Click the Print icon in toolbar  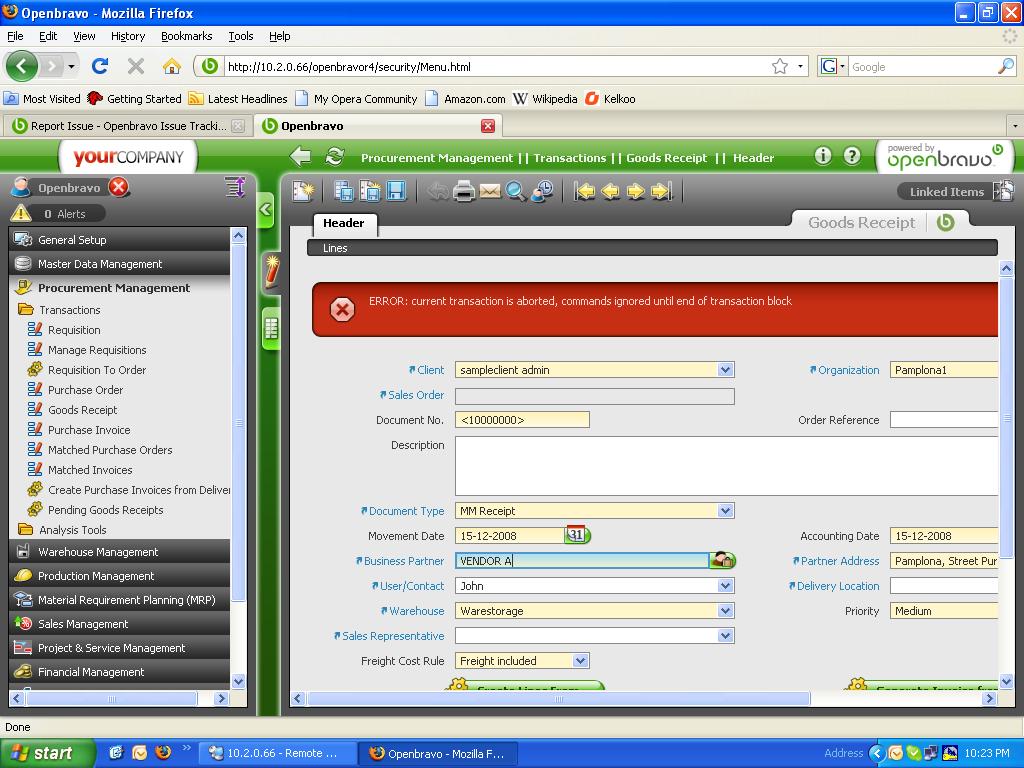tap(464, 191)
